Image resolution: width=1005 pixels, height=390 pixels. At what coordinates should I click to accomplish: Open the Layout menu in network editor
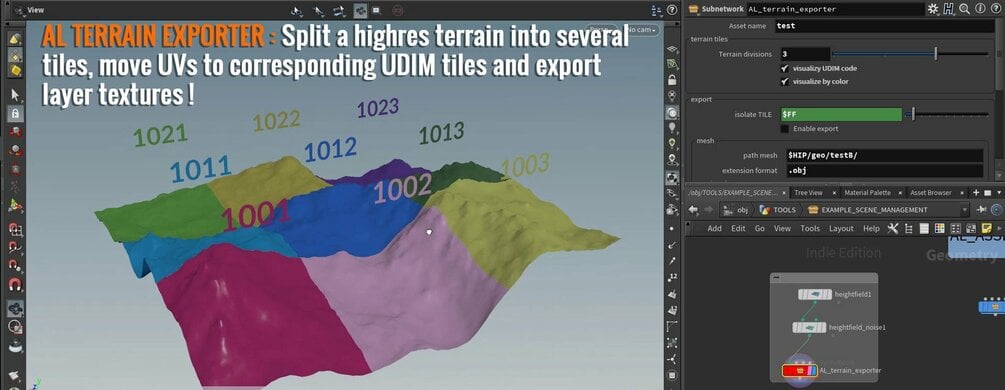click(841, 228)
